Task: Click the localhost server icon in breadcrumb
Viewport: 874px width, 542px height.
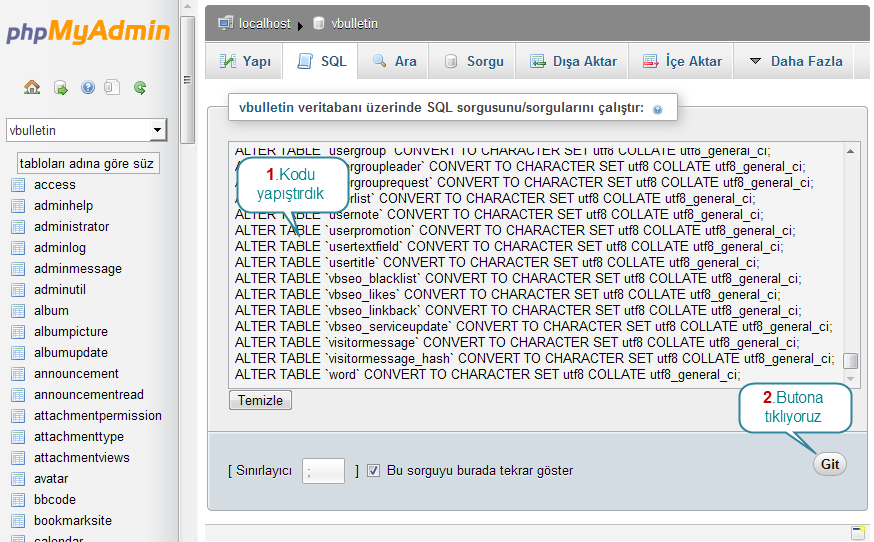Action: pos(225,23)
